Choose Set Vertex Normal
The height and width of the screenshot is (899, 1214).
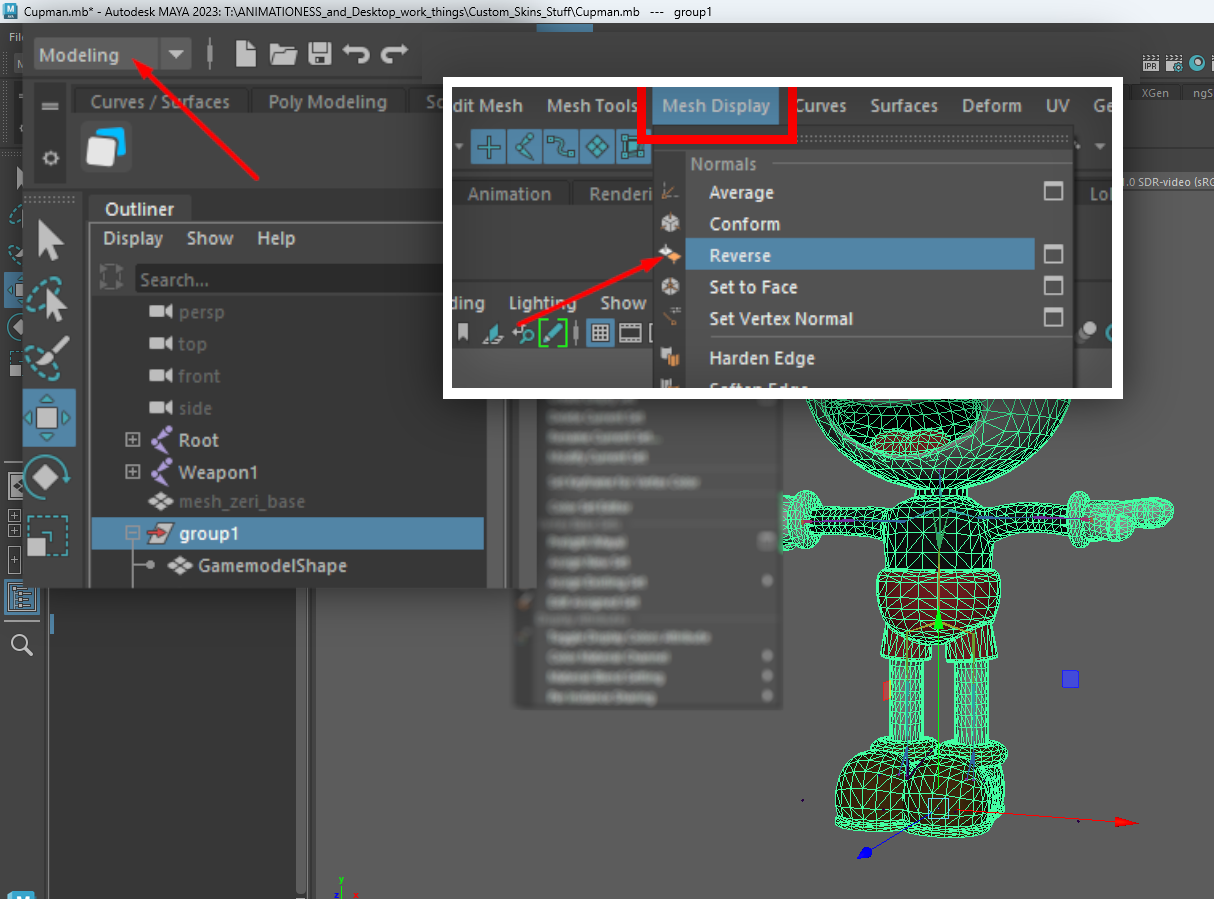[x=781, y=319]
